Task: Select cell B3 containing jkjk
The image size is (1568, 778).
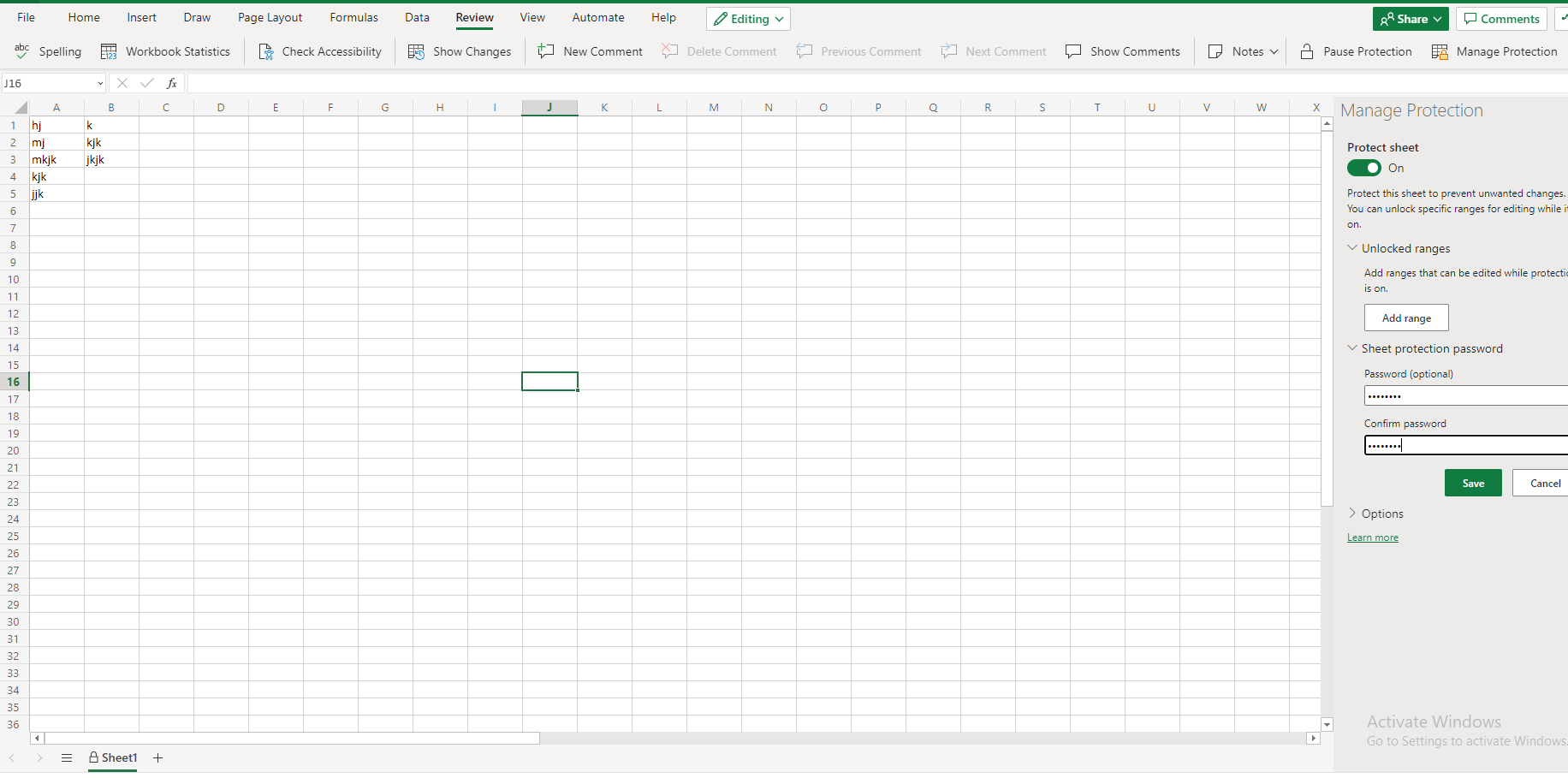Action: tap(111, 159)
